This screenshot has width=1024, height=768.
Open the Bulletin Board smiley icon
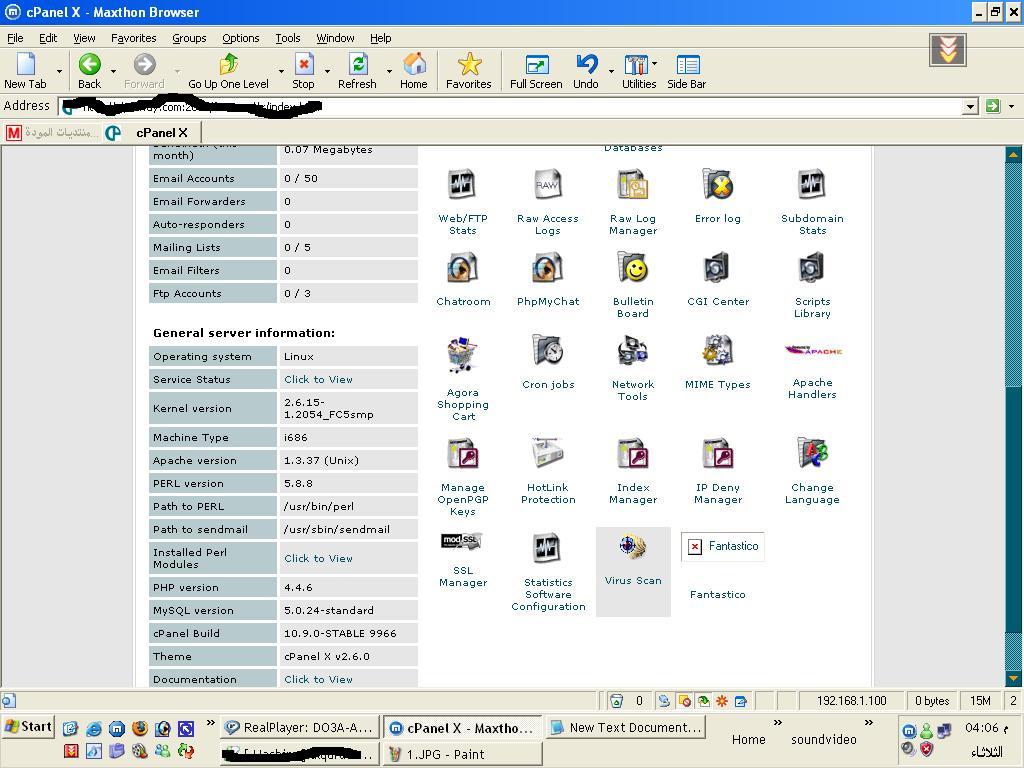[632, 268]
